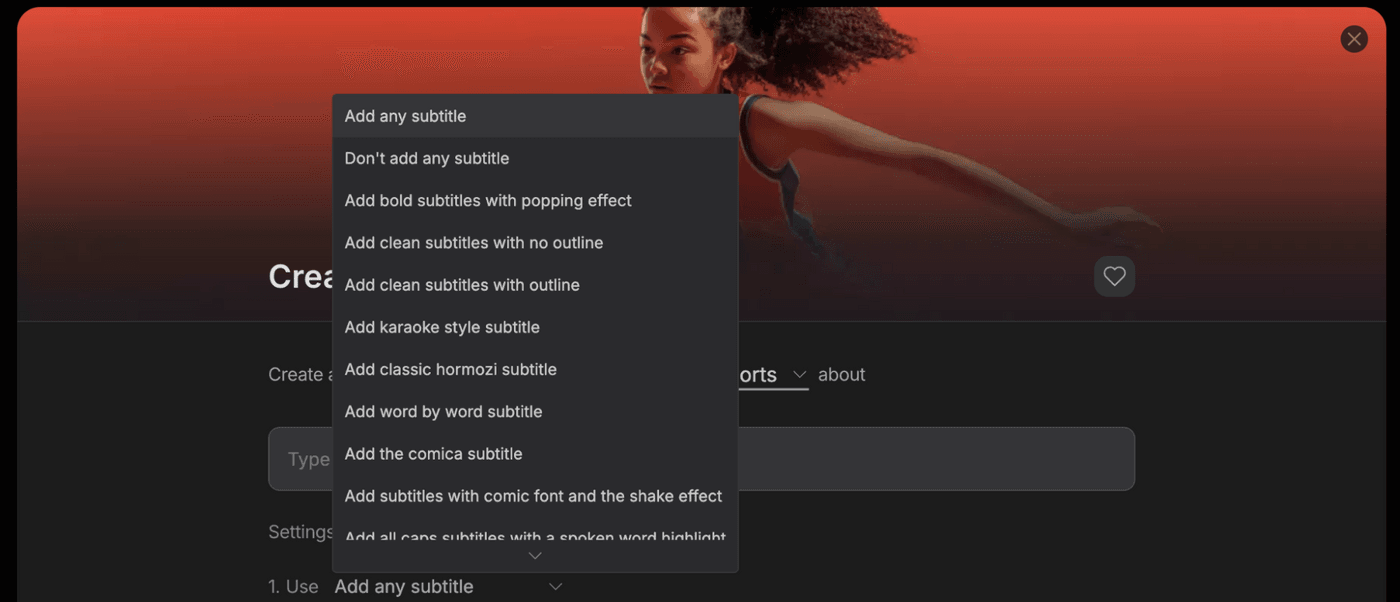
Task: Open the dropdown chevron beside 'about'
Action: click(799, 375)
